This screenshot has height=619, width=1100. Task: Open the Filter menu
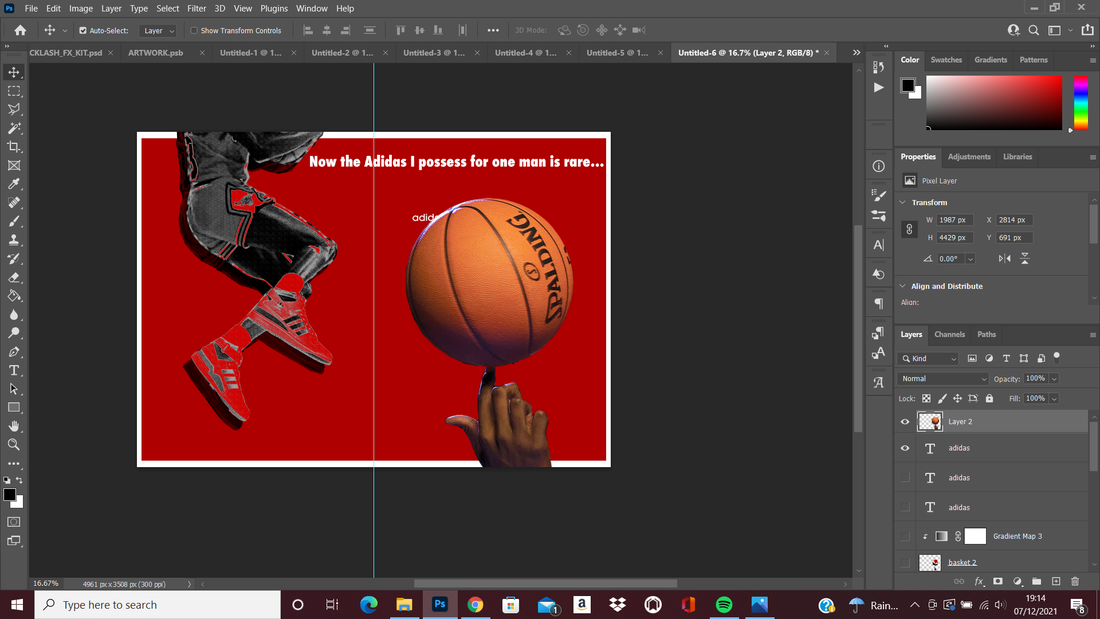[196, 8]
